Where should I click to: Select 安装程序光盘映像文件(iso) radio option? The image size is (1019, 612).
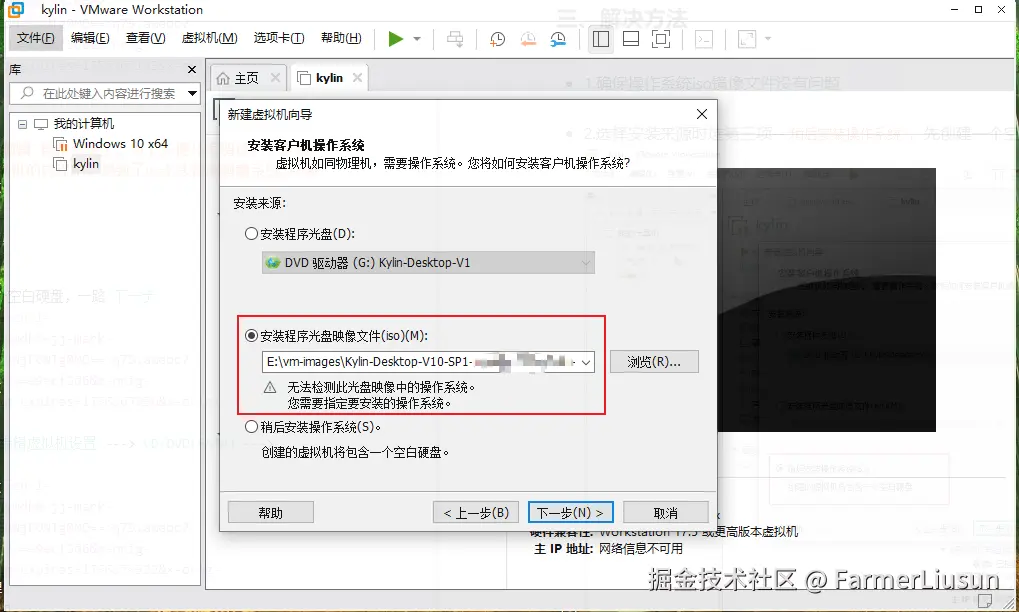252,336
